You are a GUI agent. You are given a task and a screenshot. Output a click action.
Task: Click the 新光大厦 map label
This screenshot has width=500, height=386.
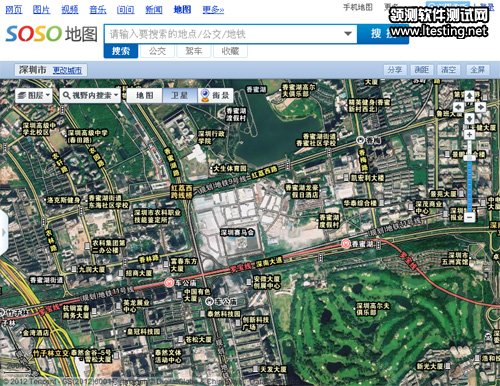point(430,366)
